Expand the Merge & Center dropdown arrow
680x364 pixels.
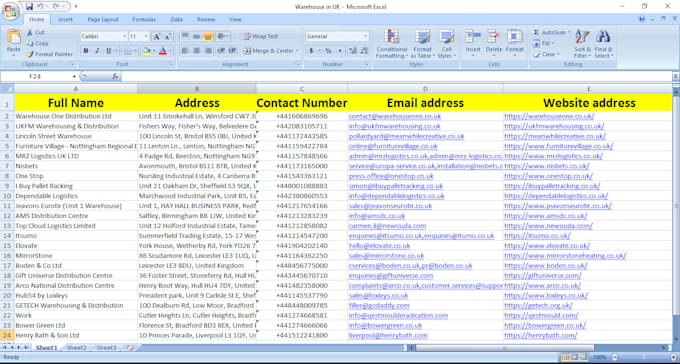pos(297,51)
